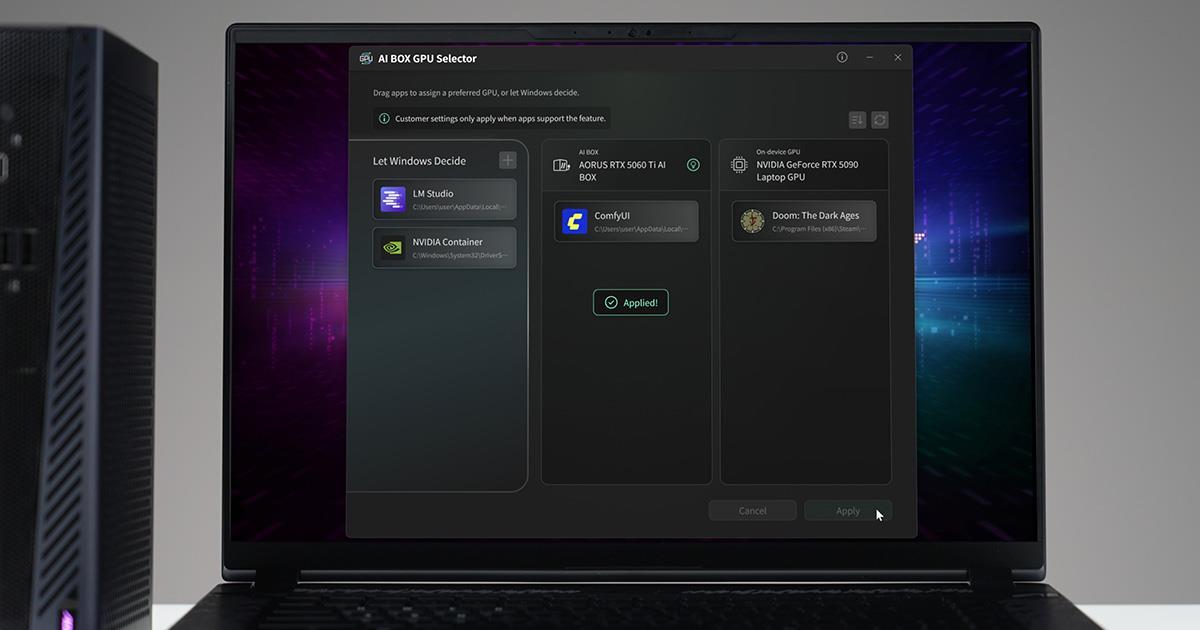Click the 'AI BOX GPU Selector' window title
The image size is (1200, 630).
coord(427,59)
